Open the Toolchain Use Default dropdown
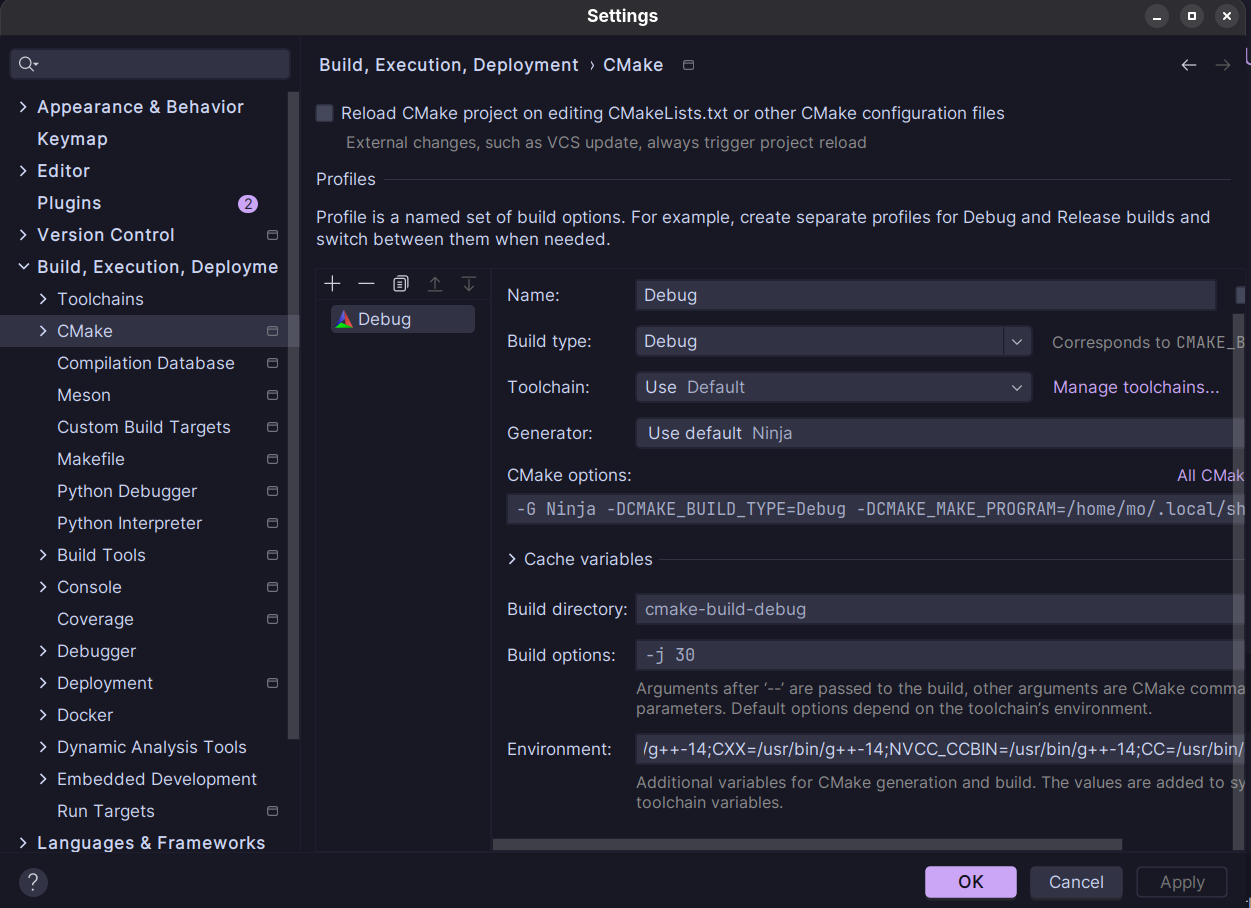The image size is (1251, 908). pyautogui.click(x=834, y=387)
